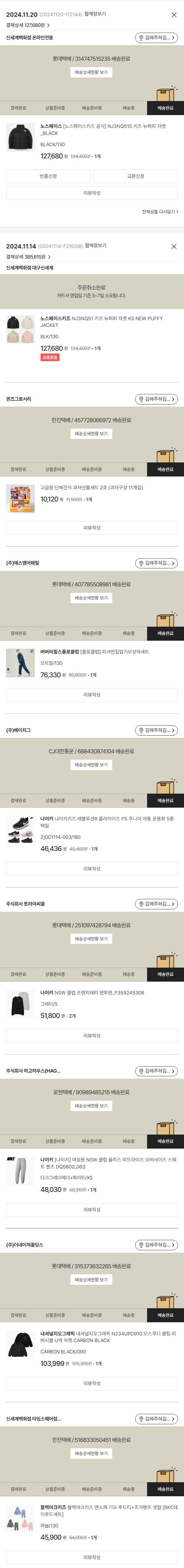The image size is (184, 1568).
Task: Close the 2024.11.14 order card
Action: click(x=174, y=247)
